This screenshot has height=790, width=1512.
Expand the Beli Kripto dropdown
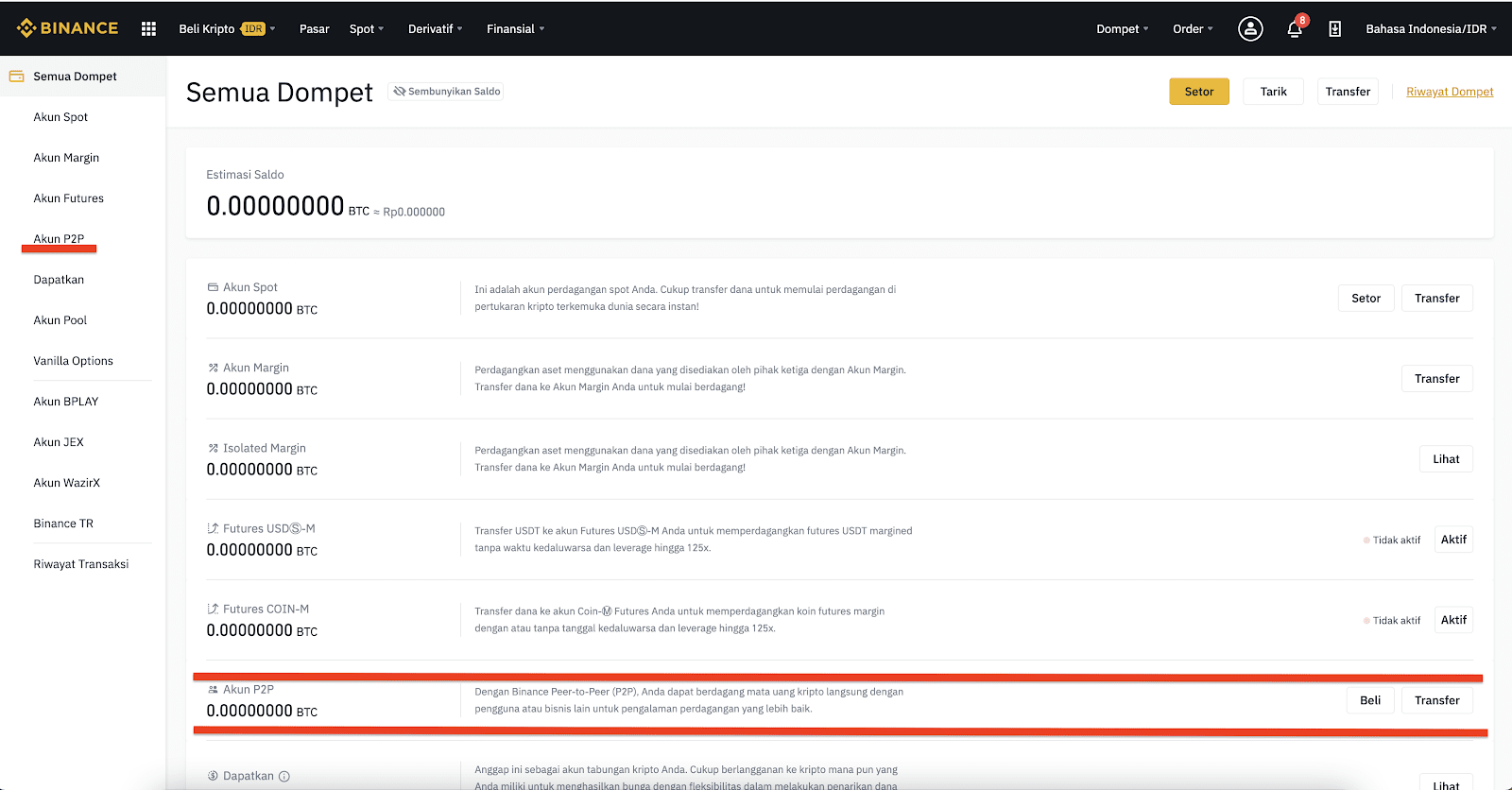[x=227, y=29]
